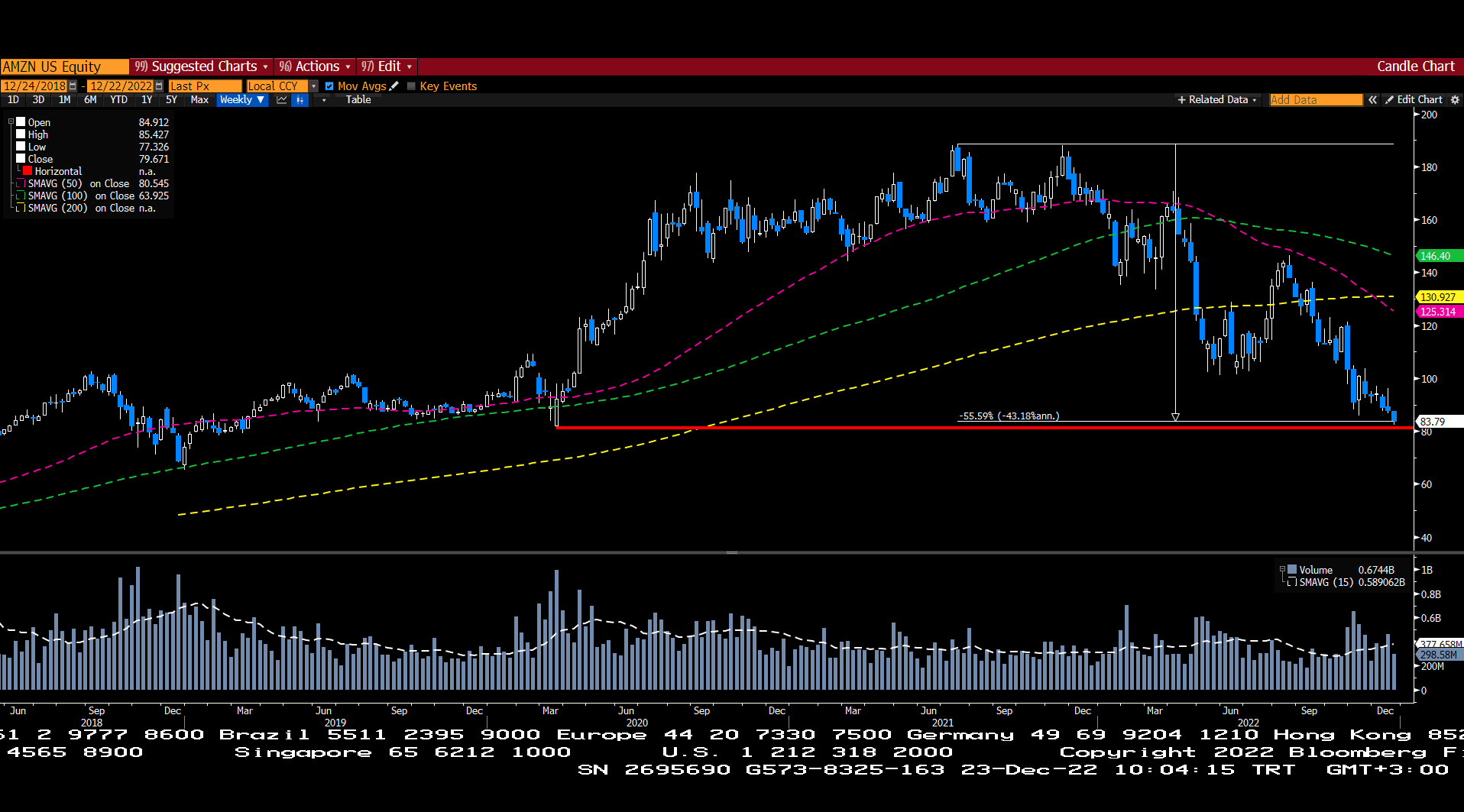Select 1Y range tab
1464x812 pixels.
click(147, 100)
